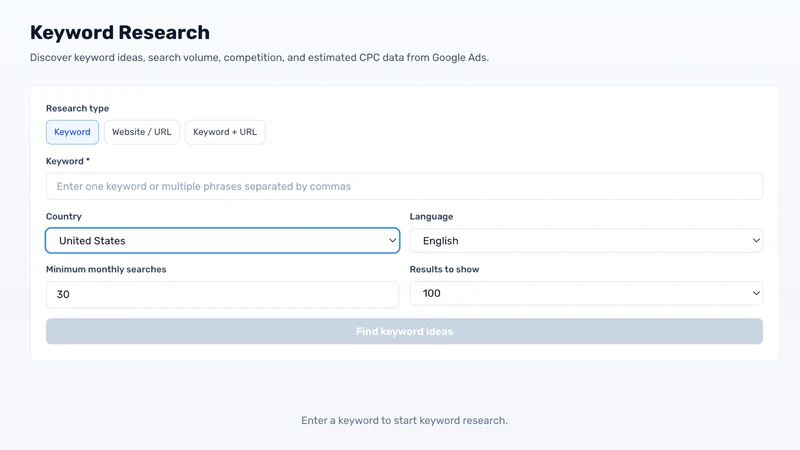The width and height of the screenshot is (800, 450).
Task: Click the Language label
Action: (431, 216)
